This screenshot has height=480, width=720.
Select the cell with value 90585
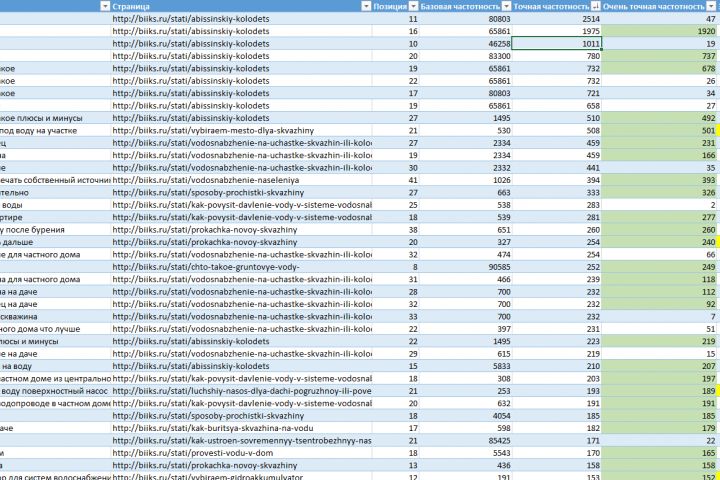[x=465, y=267]
